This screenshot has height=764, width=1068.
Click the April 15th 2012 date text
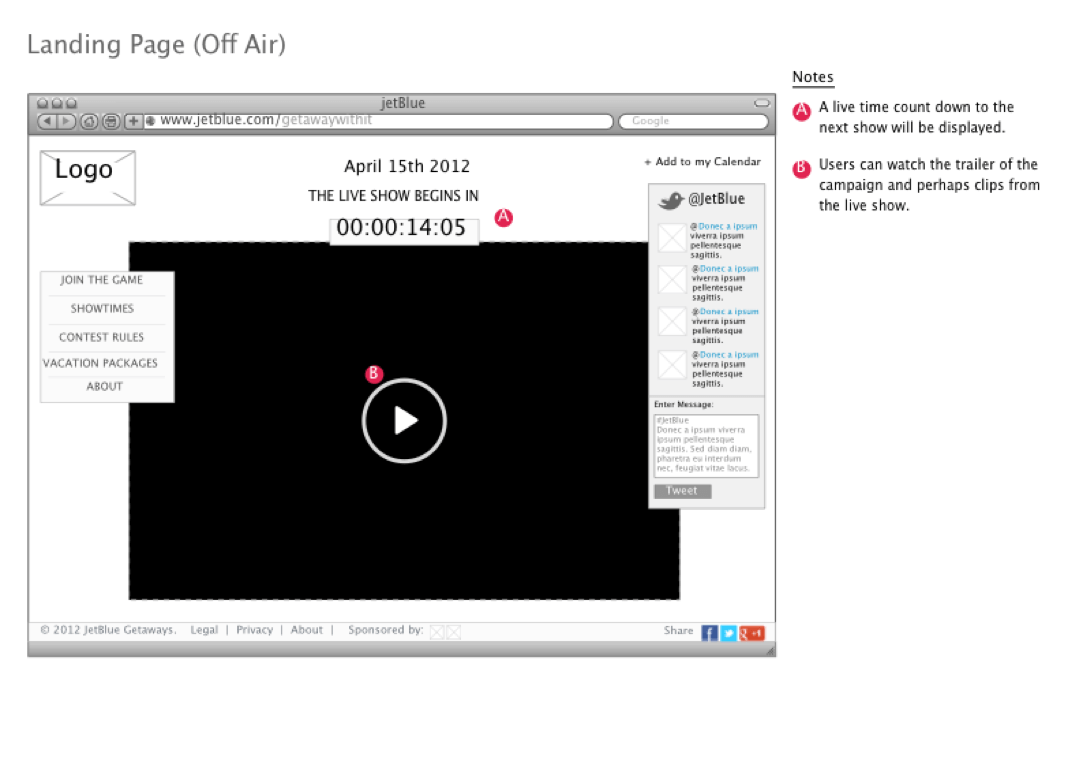[407, 167]
